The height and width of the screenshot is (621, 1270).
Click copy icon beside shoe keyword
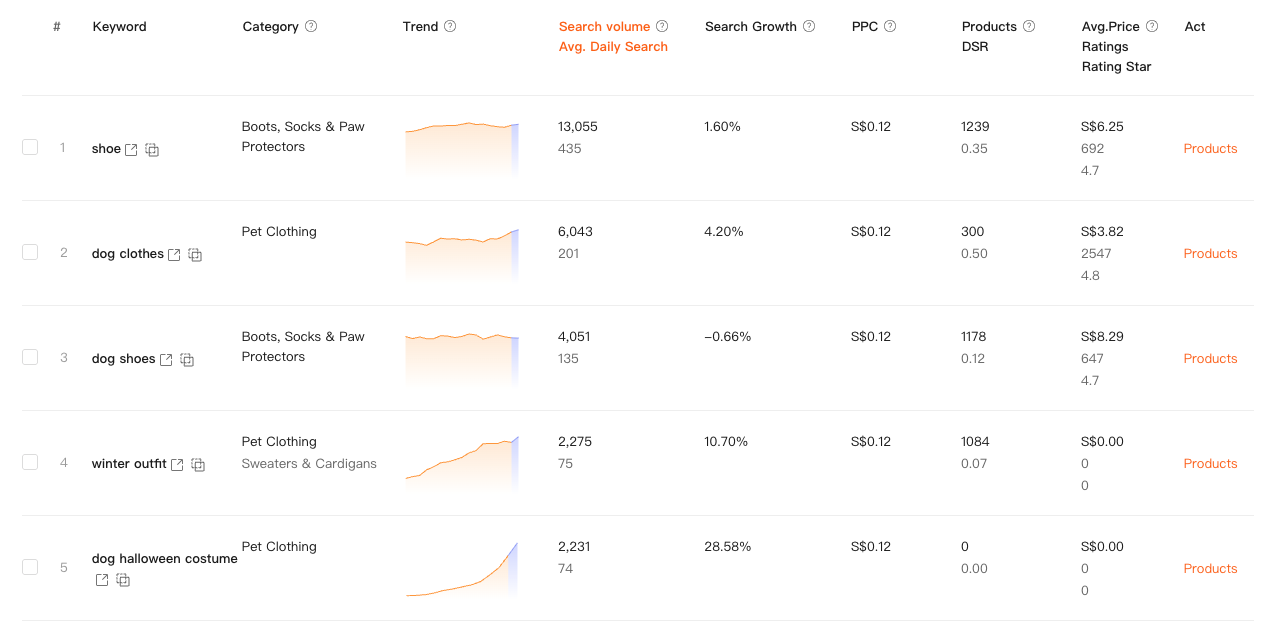[x=152, y=149]
